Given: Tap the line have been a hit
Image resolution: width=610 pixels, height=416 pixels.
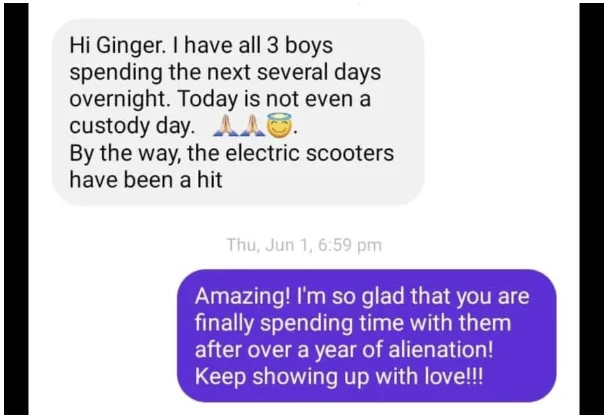Looking at the screenshot, I should pos(146,179).
